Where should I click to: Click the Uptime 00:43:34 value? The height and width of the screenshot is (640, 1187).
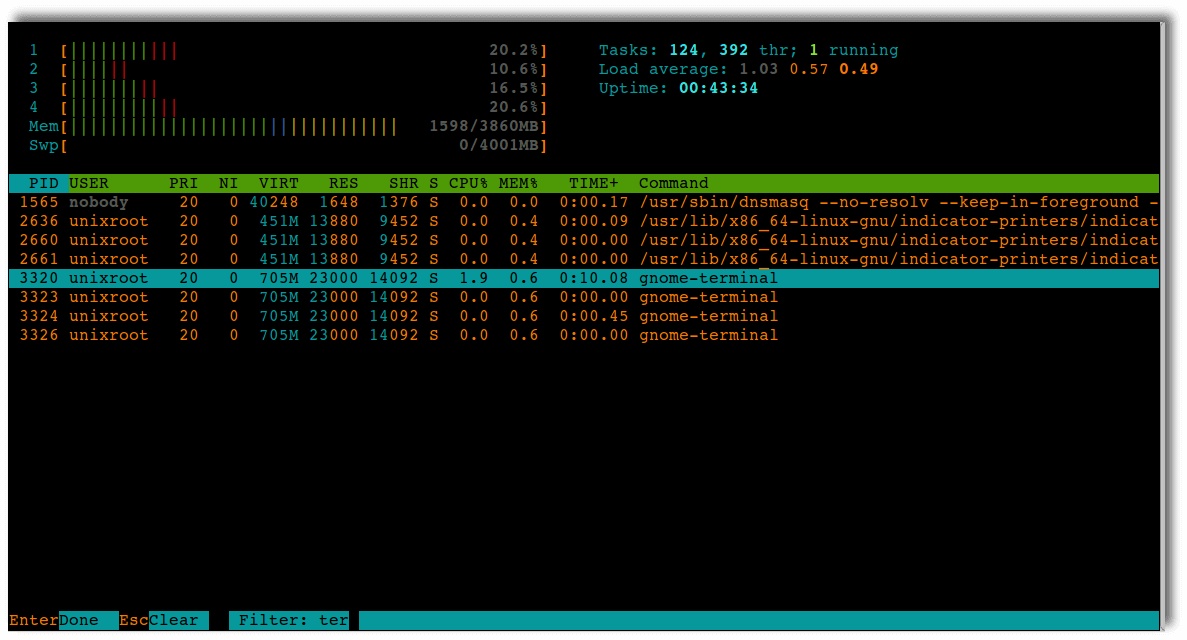coord(718,89)
